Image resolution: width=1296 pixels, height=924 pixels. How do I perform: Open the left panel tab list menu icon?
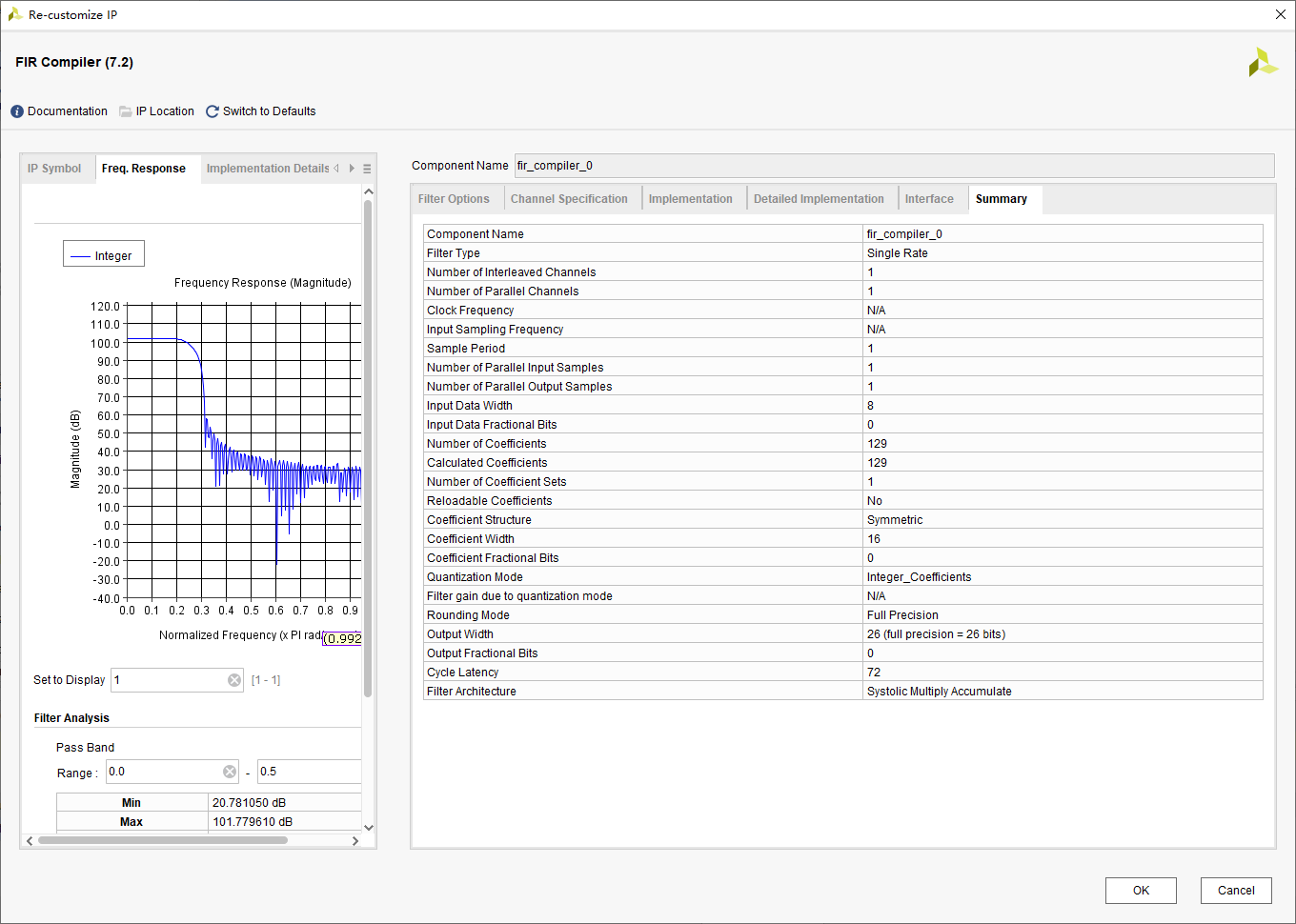point(367,169)
